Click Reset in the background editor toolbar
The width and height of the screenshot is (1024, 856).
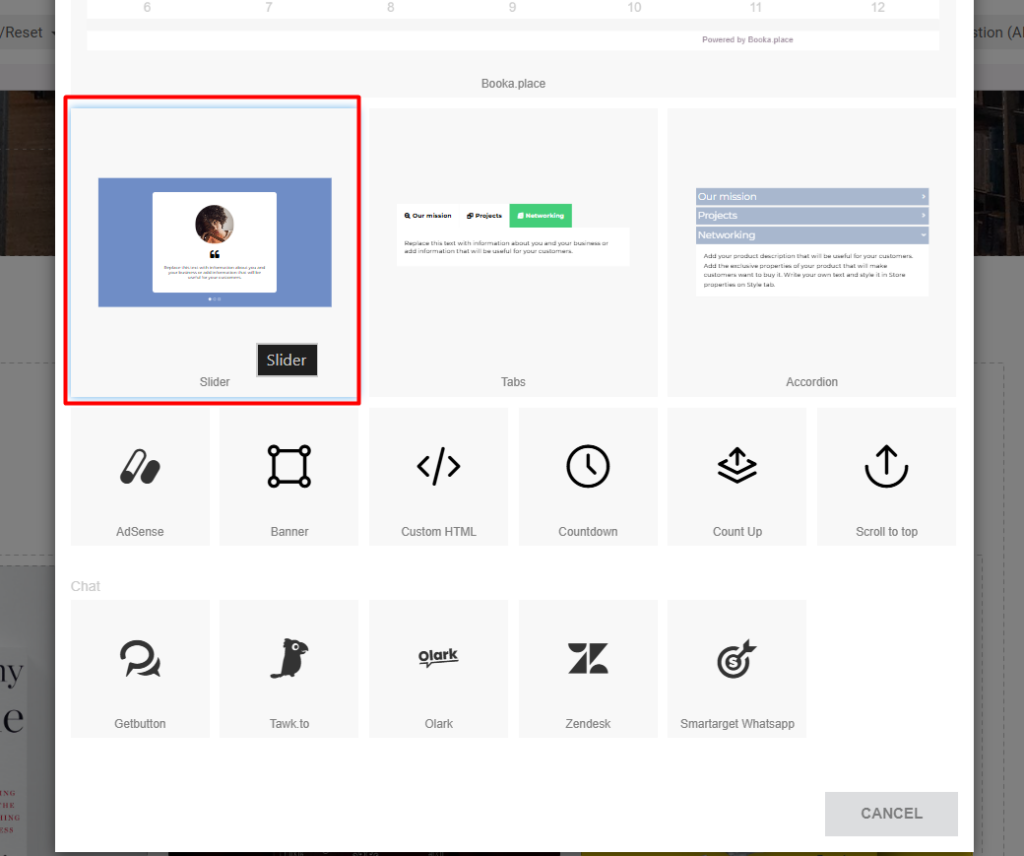pos(24,32)
